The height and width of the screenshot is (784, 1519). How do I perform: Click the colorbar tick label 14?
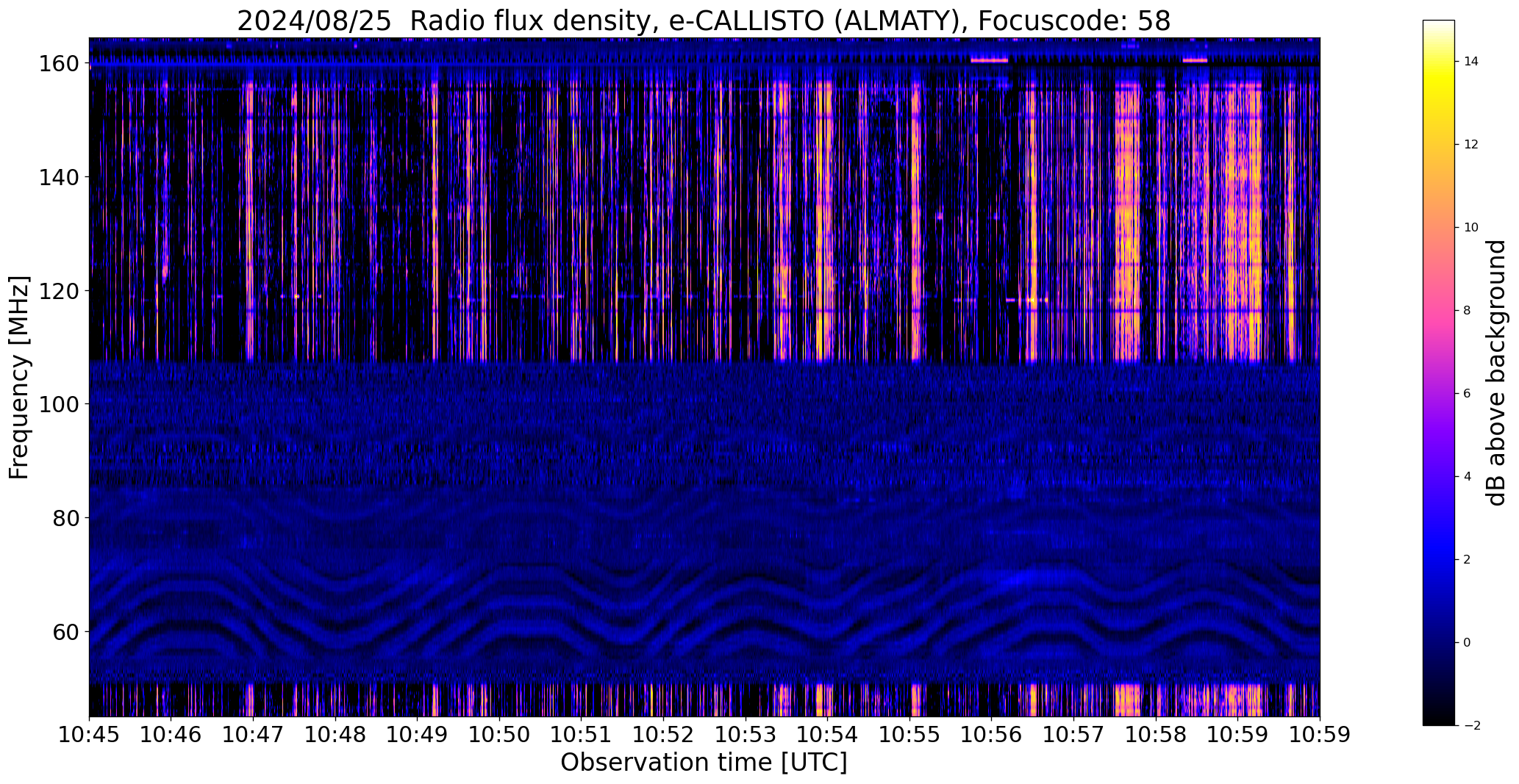pyautogui.click(x=1471, y=62)
